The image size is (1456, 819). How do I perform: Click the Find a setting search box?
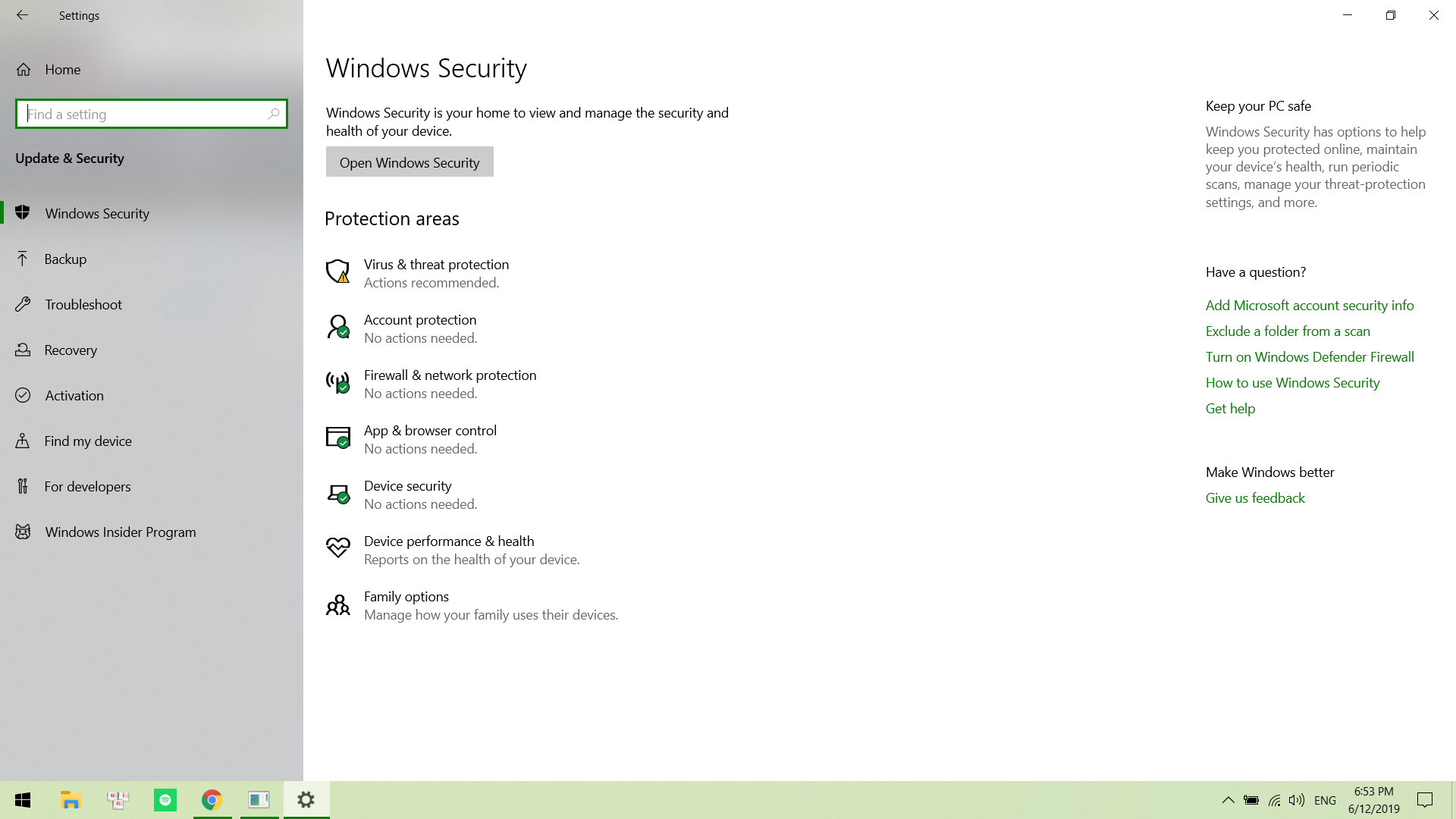click(x=144, y=114)
